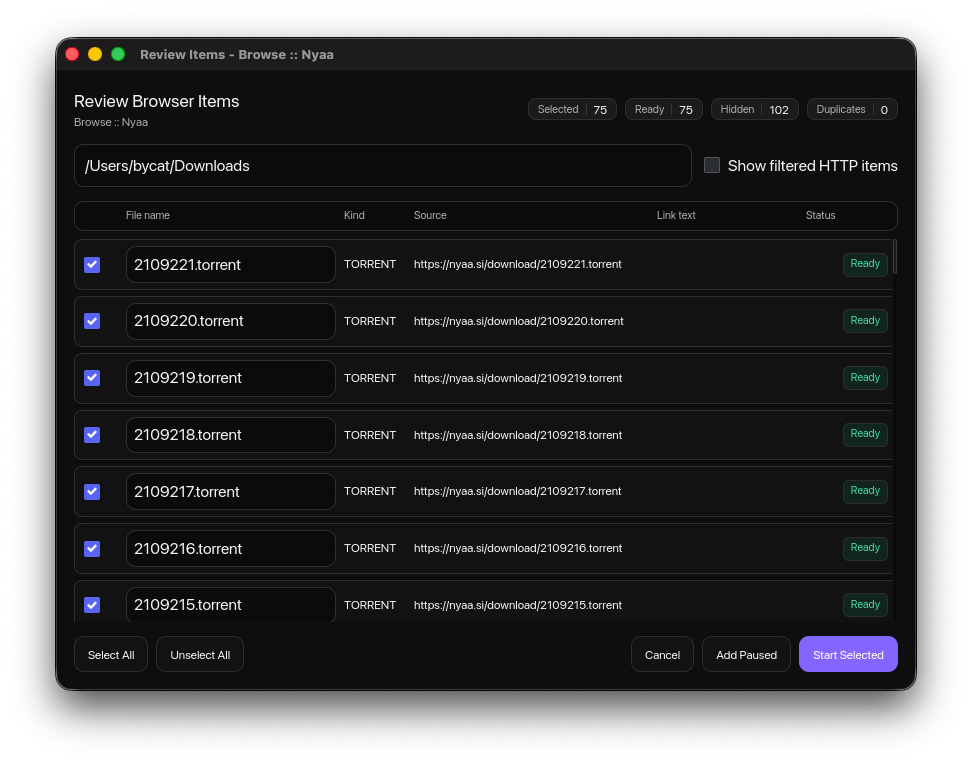
Task: Click TORRENT kind in 2109216.torrent row
Action: click(x=369, y=548)
